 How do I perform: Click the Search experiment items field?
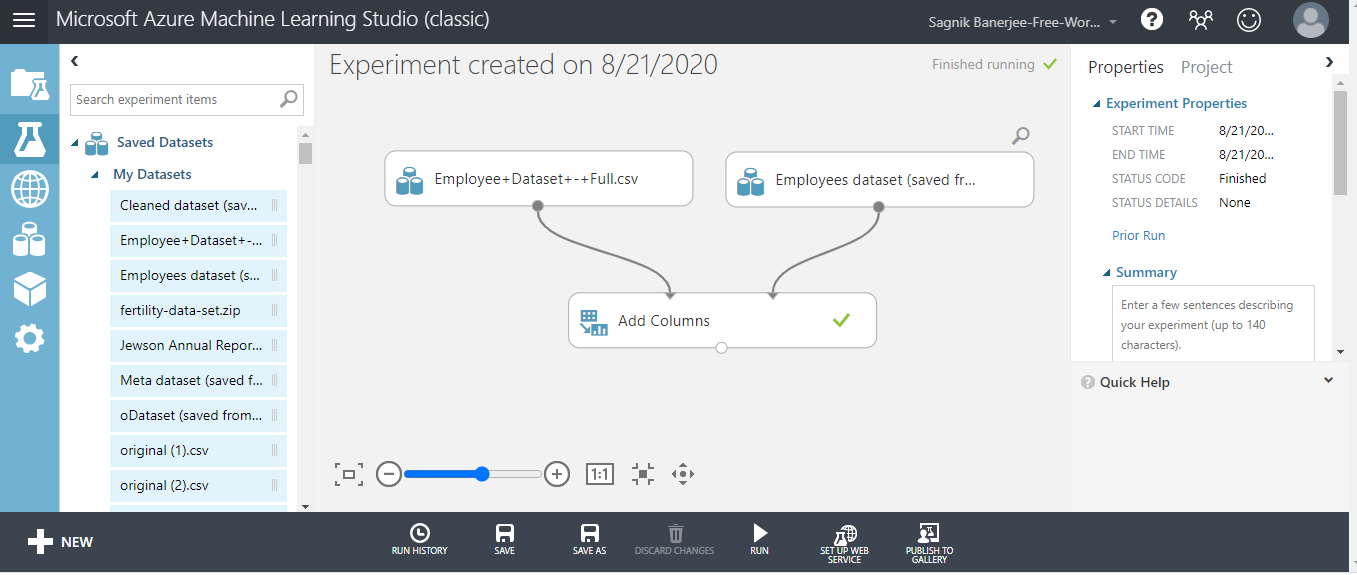coord(174,99)
